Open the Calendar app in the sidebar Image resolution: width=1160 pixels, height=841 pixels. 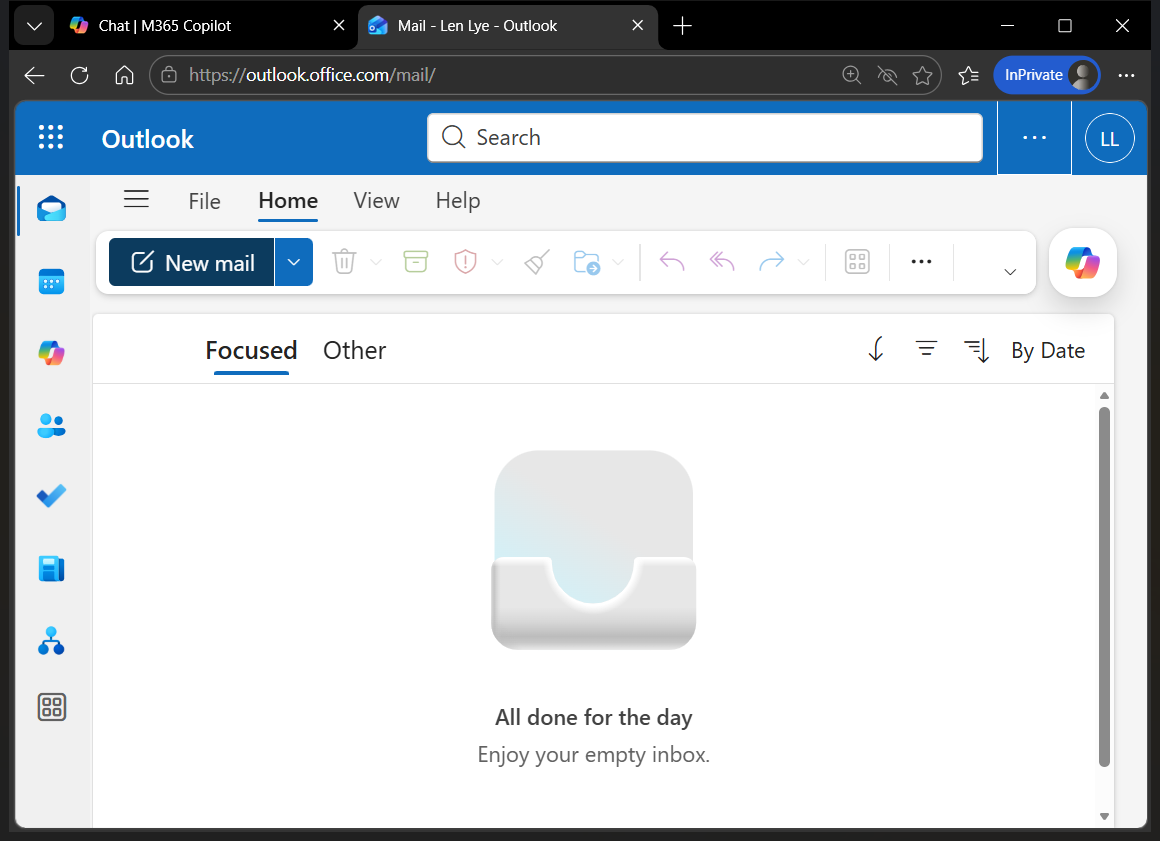tap(51, 281)
